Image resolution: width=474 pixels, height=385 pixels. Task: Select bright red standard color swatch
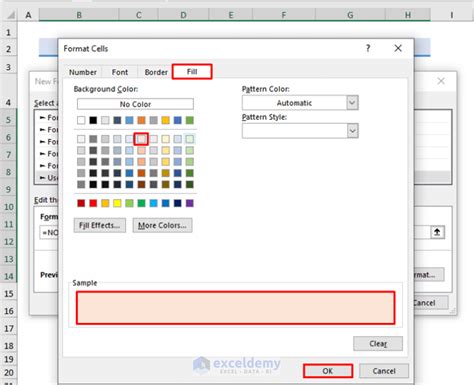pos(93,203)
